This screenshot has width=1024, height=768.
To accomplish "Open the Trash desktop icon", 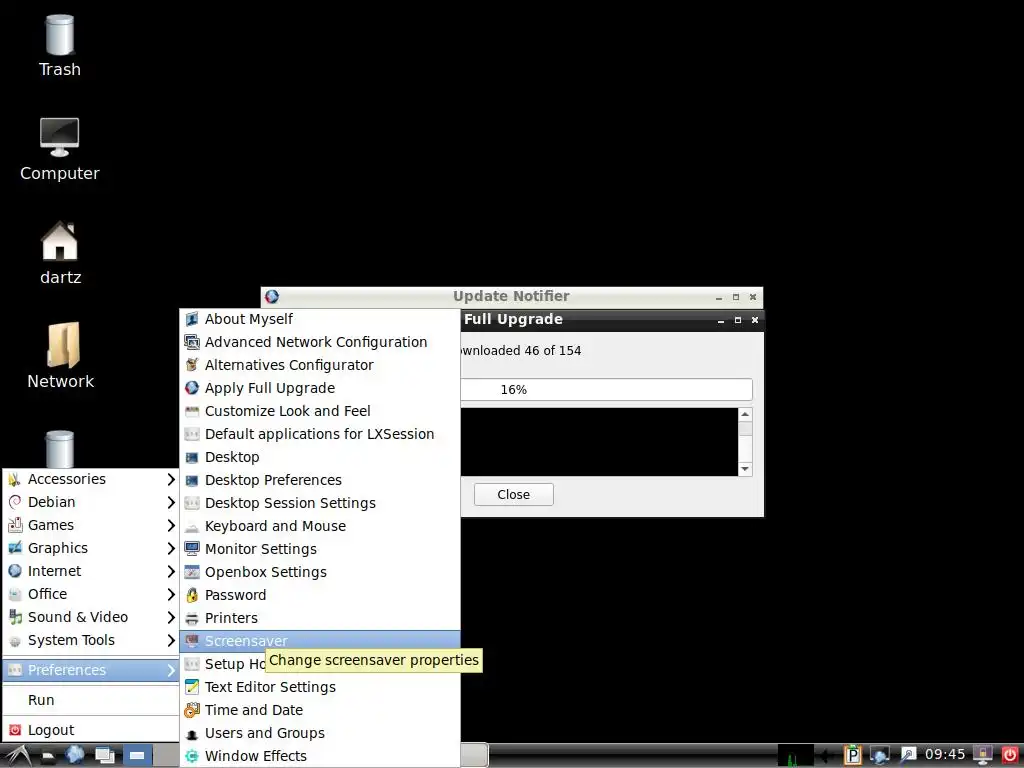I will (x=59, y=46).
